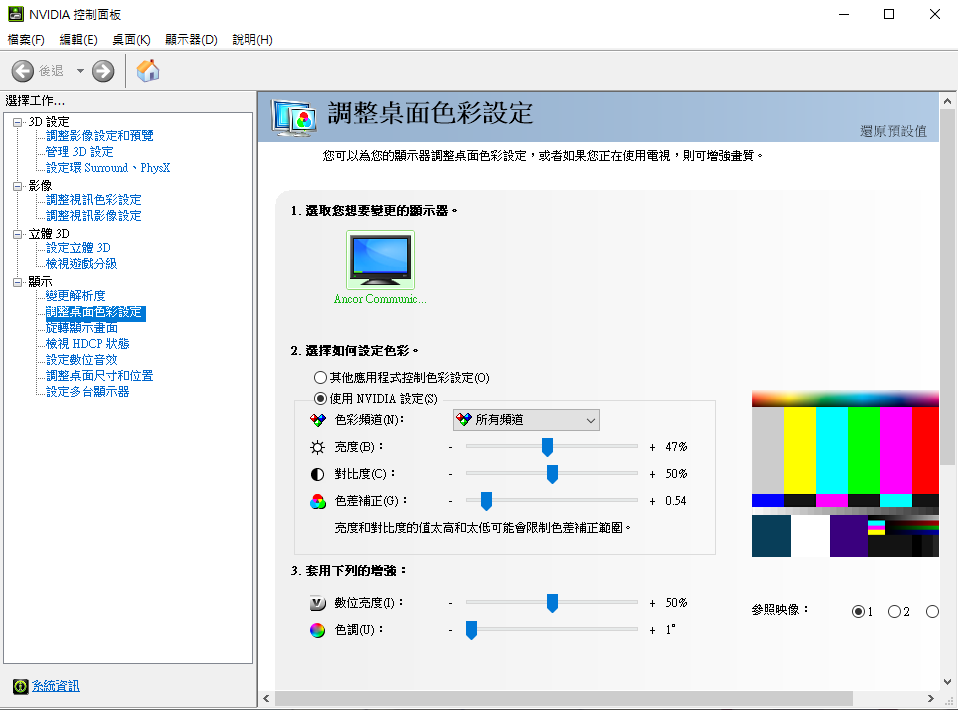Image resolution: width=958 pixels, height=710 pixels.
Task: Click the Back arrow toolbar icon
Action: [x=23, y=71]
